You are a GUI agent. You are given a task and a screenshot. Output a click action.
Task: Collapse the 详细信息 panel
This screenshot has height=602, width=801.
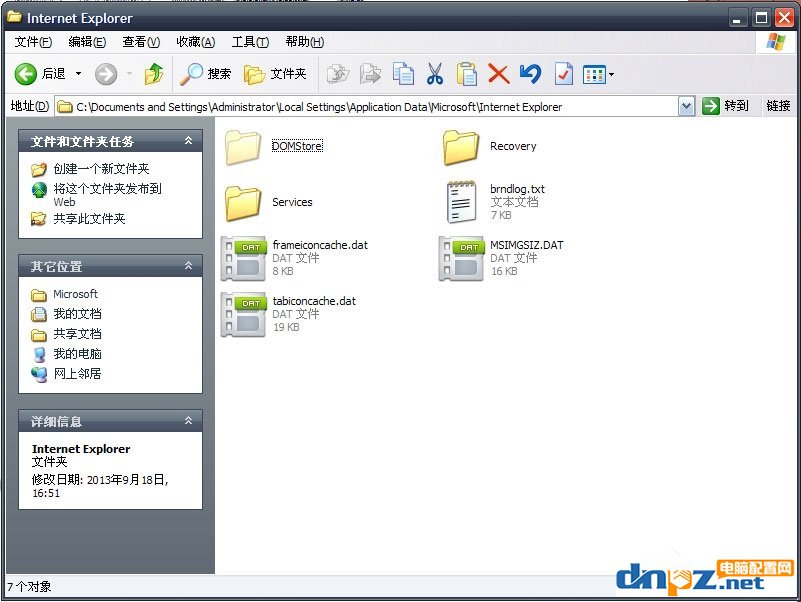coord(188,421)
